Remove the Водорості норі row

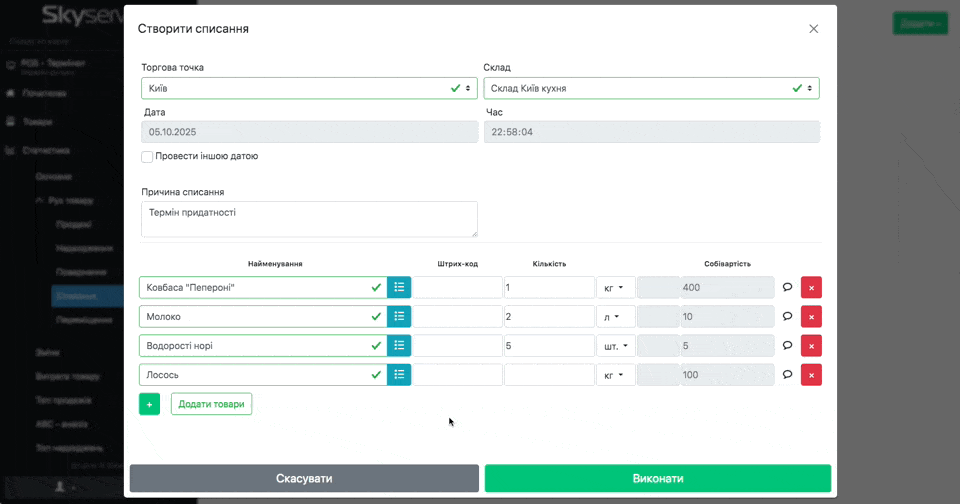click(811, 346)
